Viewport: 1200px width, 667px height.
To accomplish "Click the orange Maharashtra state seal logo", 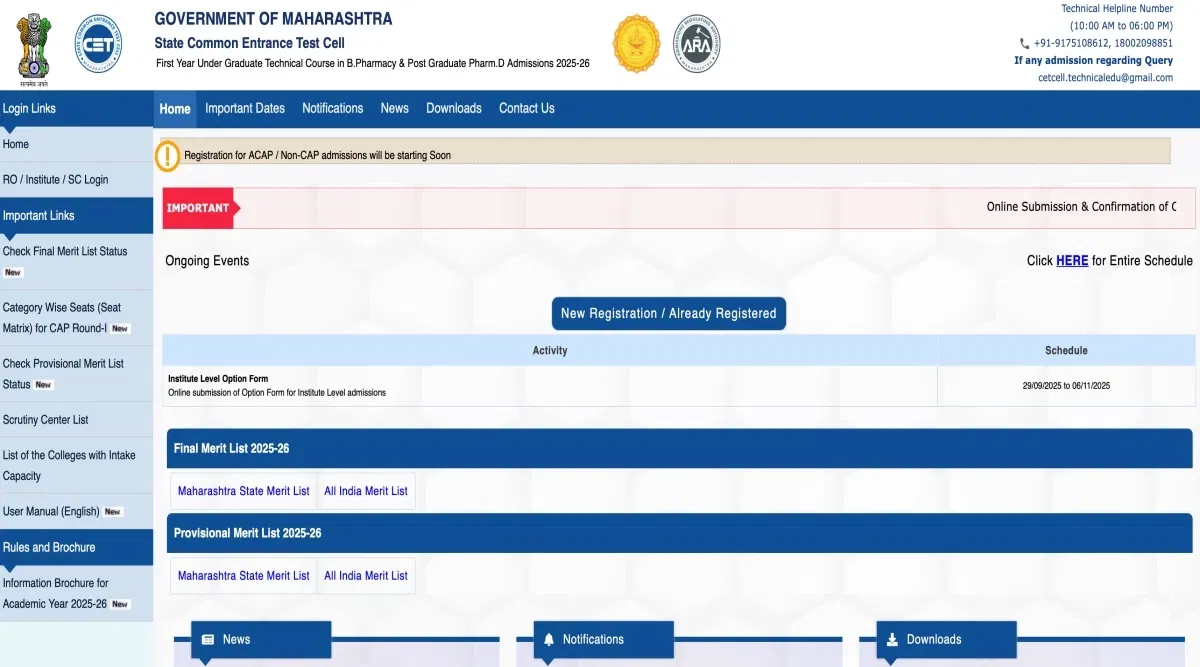I will click(x=637, y=44).
